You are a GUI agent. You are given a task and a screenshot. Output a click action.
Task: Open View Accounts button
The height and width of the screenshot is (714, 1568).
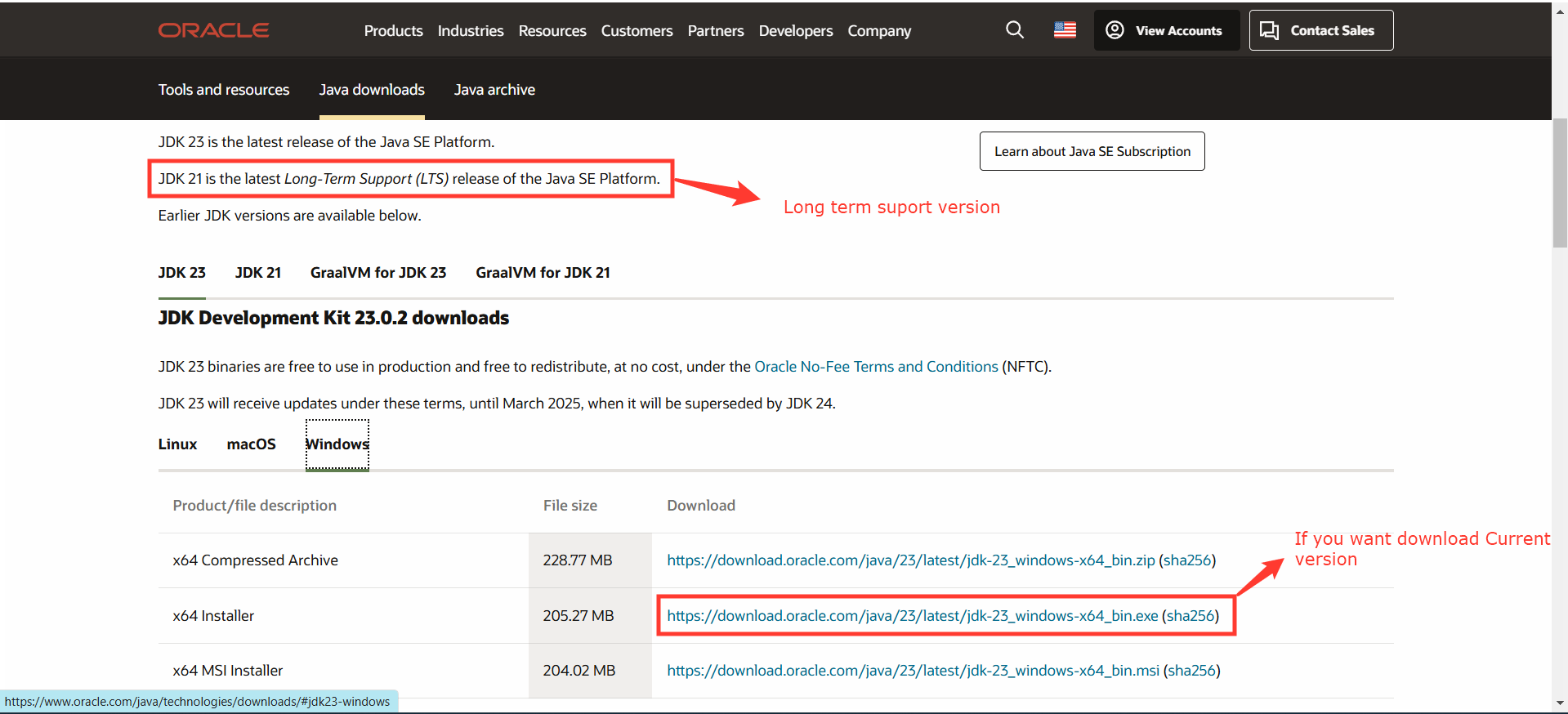click(1167, 30)
